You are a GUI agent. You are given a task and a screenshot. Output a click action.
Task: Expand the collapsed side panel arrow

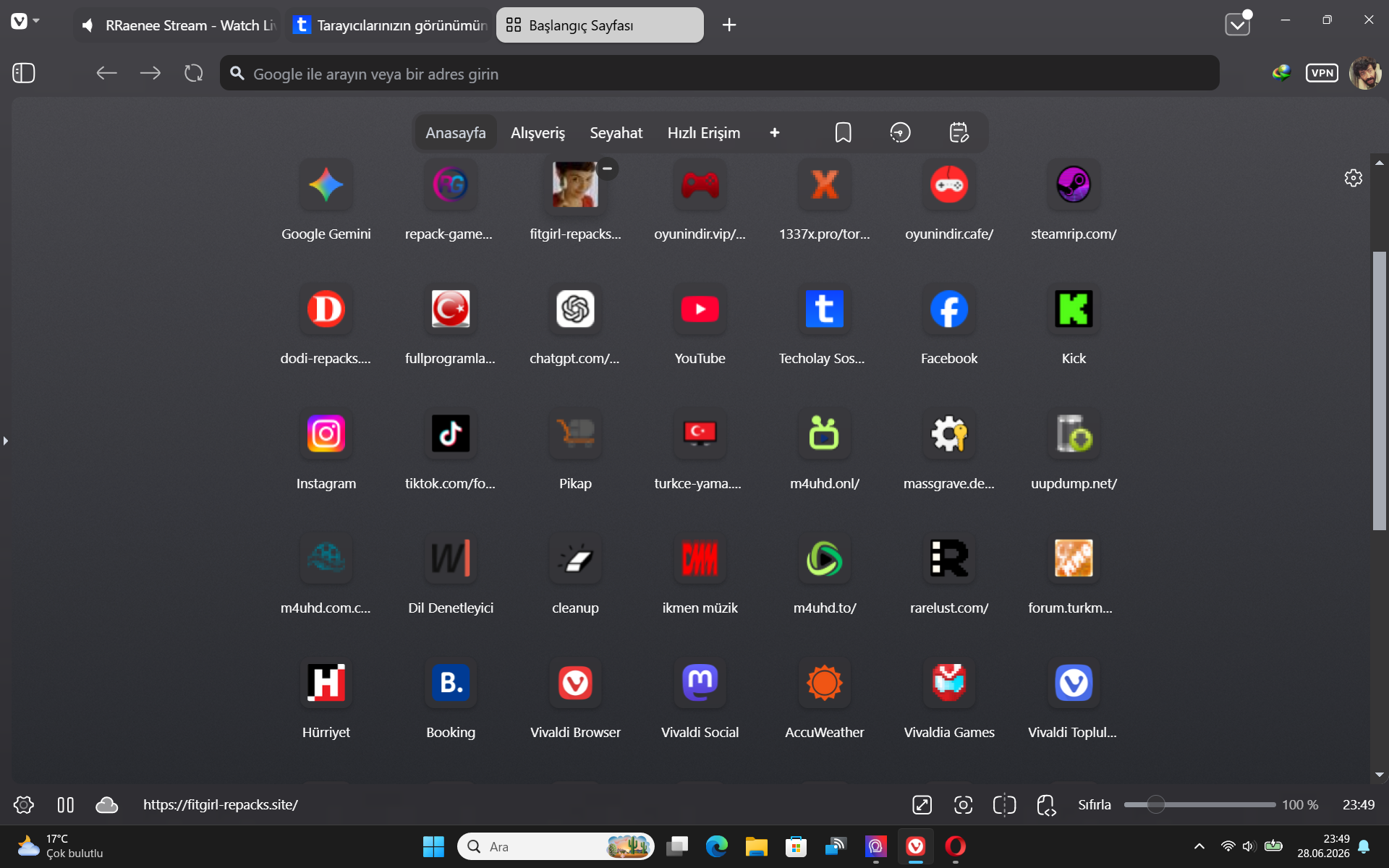(x=6, y=441)
